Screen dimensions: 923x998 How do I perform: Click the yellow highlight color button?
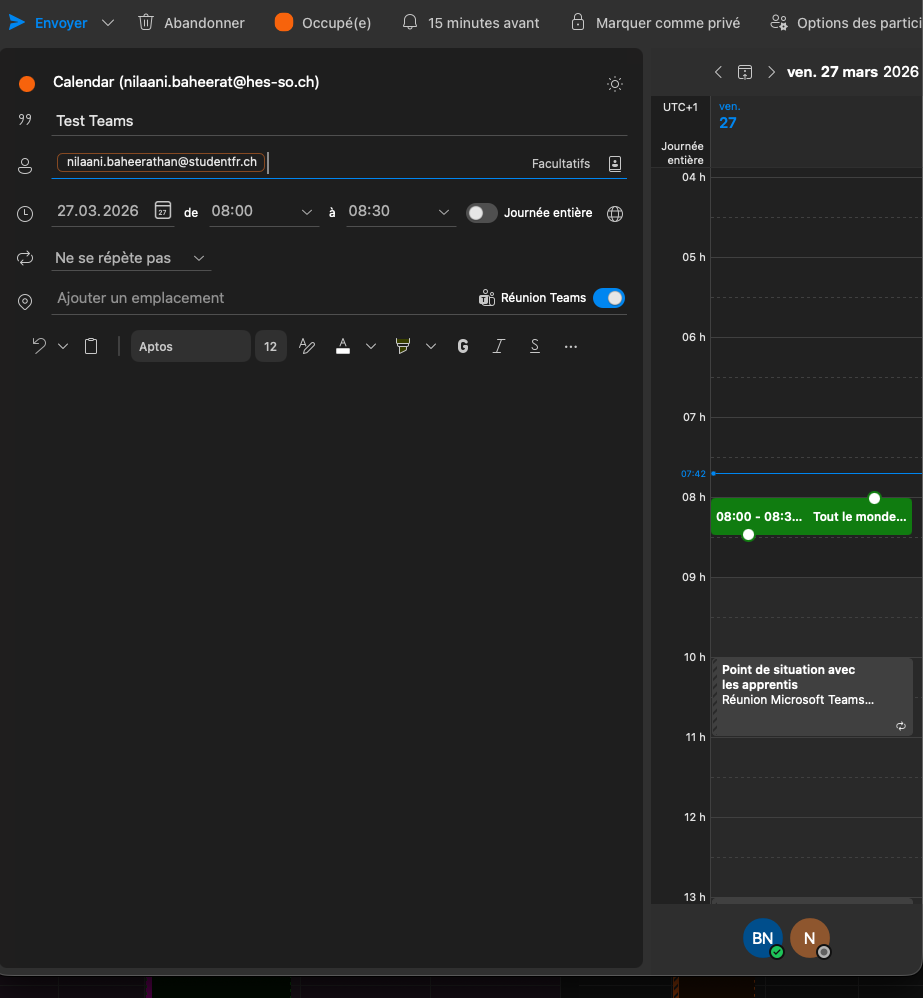click(403, 346)
